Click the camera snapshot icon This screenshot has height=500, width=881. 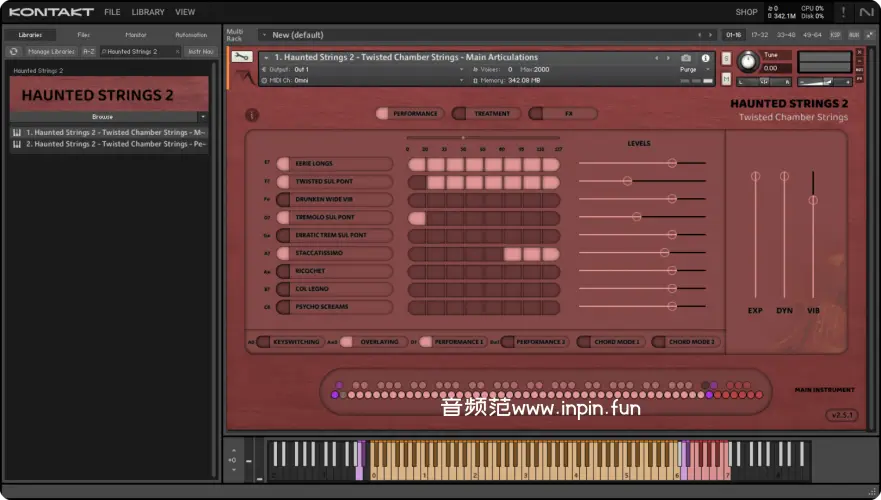point(686,58)
